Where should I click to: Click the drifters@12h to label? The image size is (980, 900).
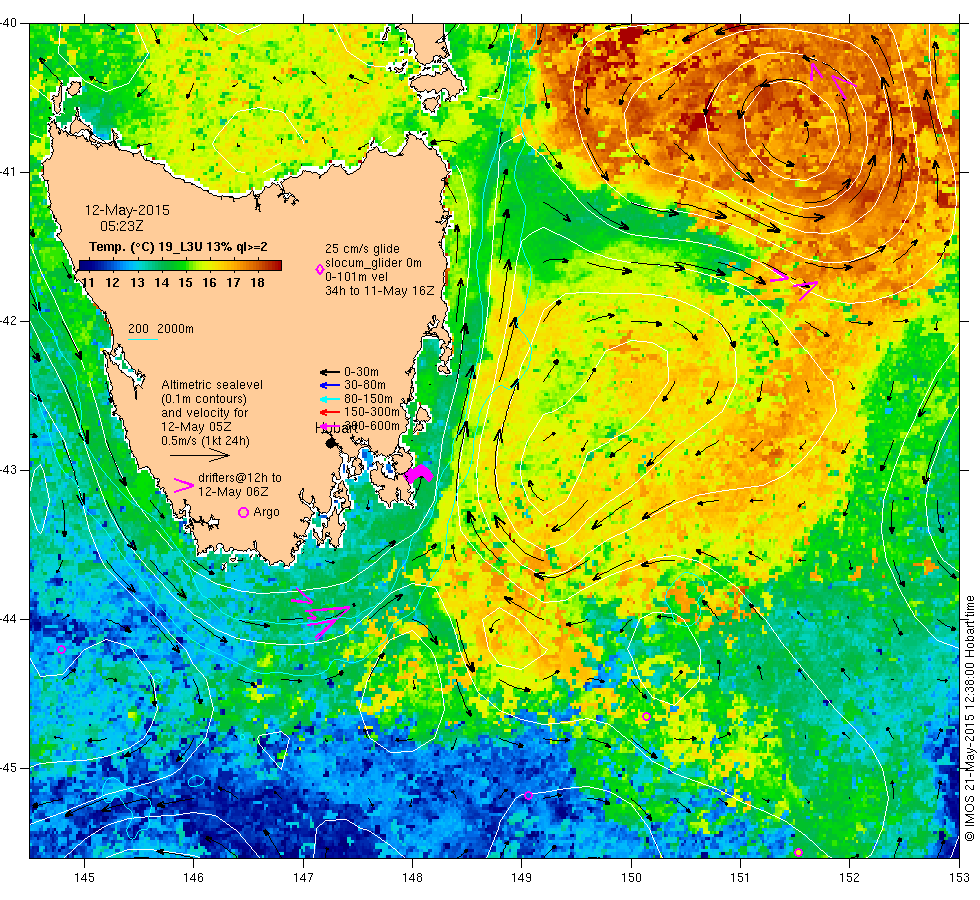point(240,478)
